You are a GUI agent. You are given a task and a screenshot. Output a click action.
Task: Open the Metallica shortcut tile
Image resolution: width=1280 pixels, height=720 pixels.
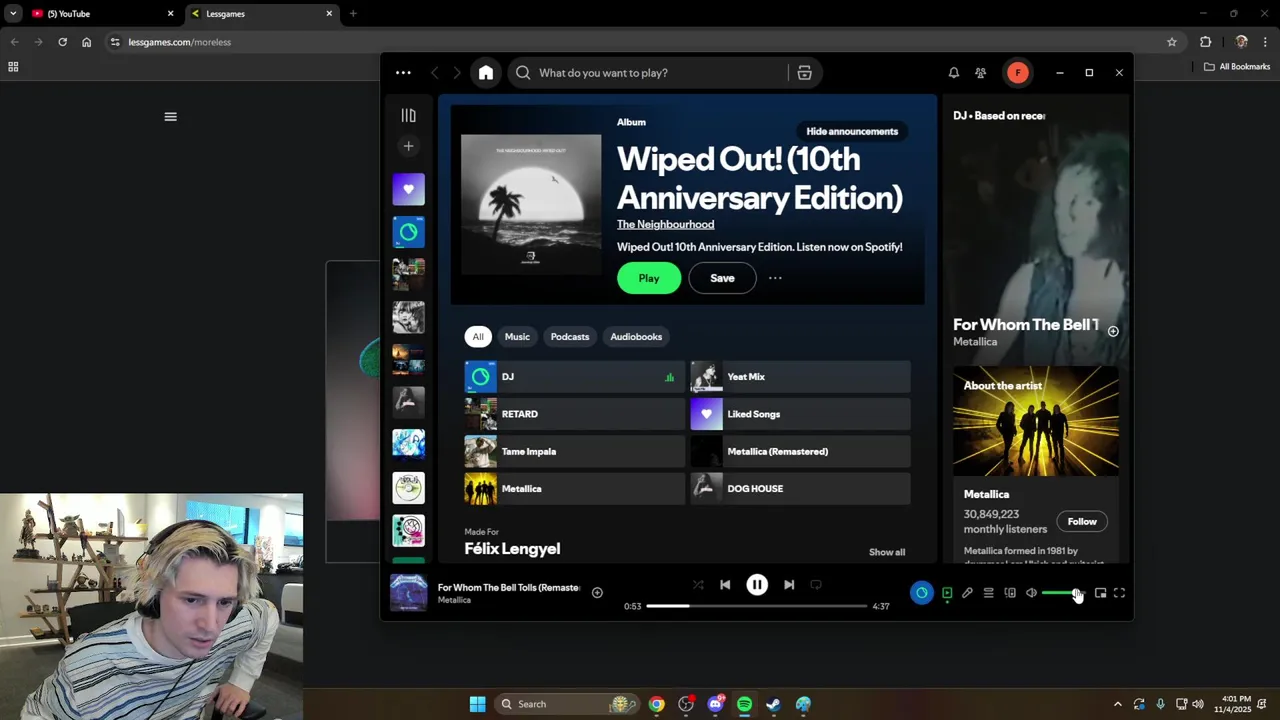click(575, 489)
